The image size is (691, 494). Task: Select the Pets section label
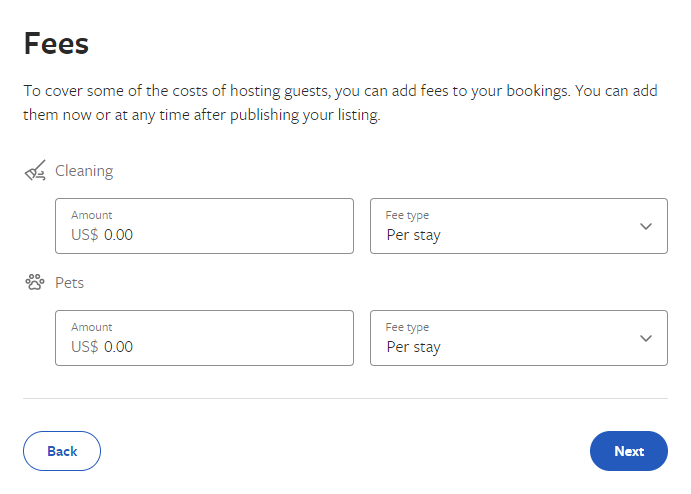pyautogui.click(x=69, y=282)
